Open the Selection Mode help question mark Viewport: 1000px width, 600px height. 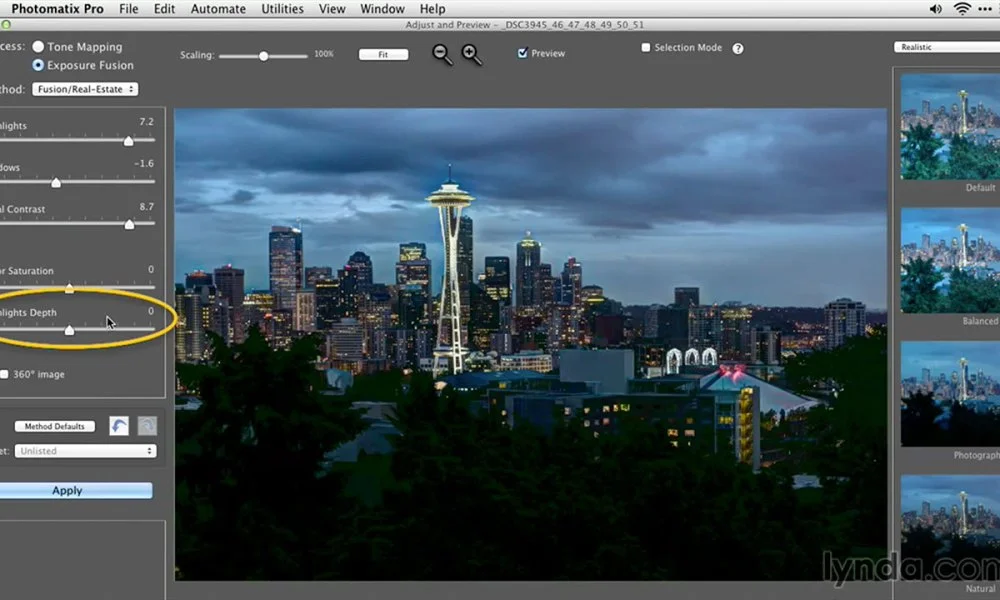(738, 48)
